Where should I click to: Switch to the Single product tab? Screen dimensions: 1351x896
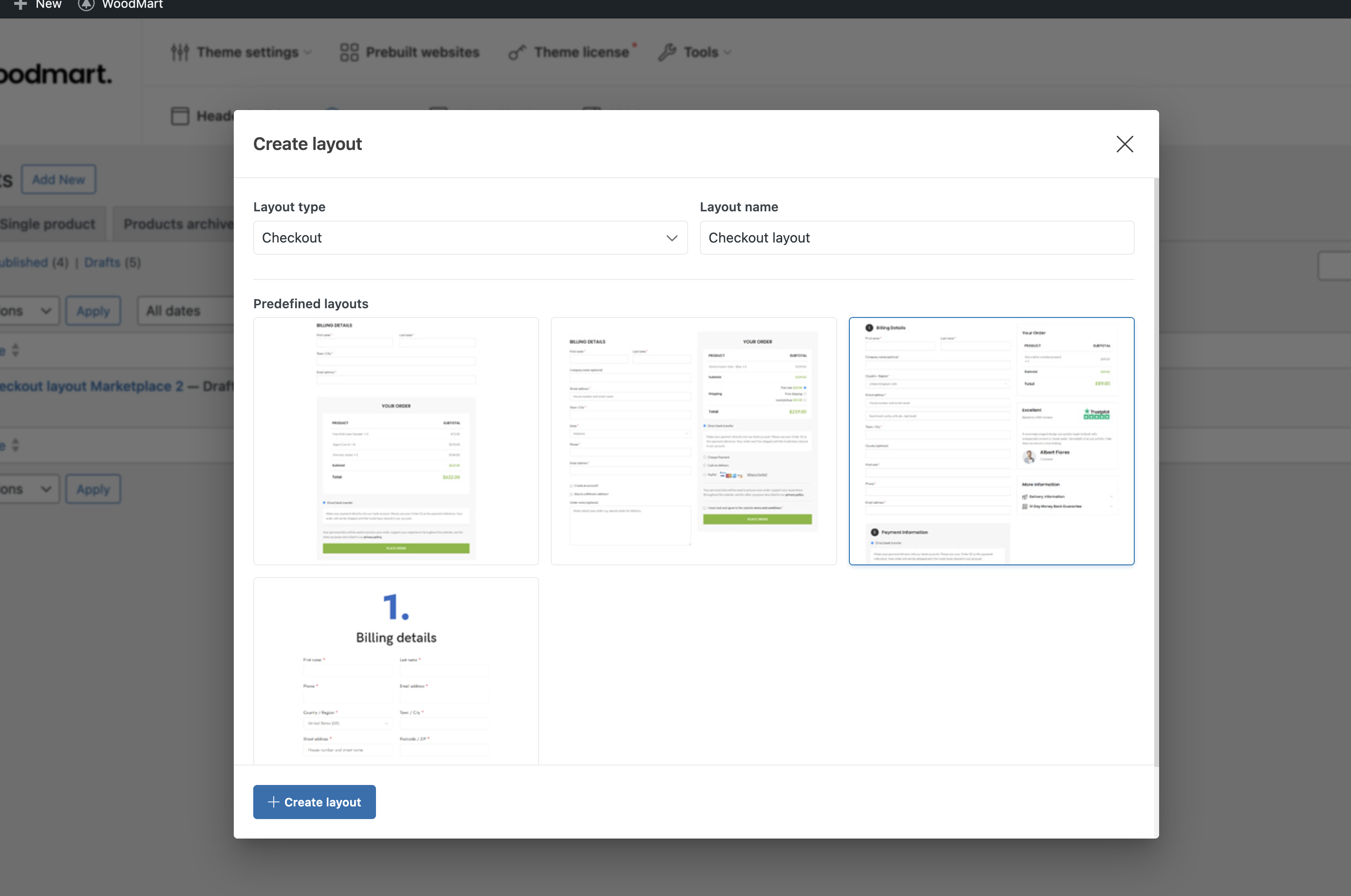click(49, 224)
